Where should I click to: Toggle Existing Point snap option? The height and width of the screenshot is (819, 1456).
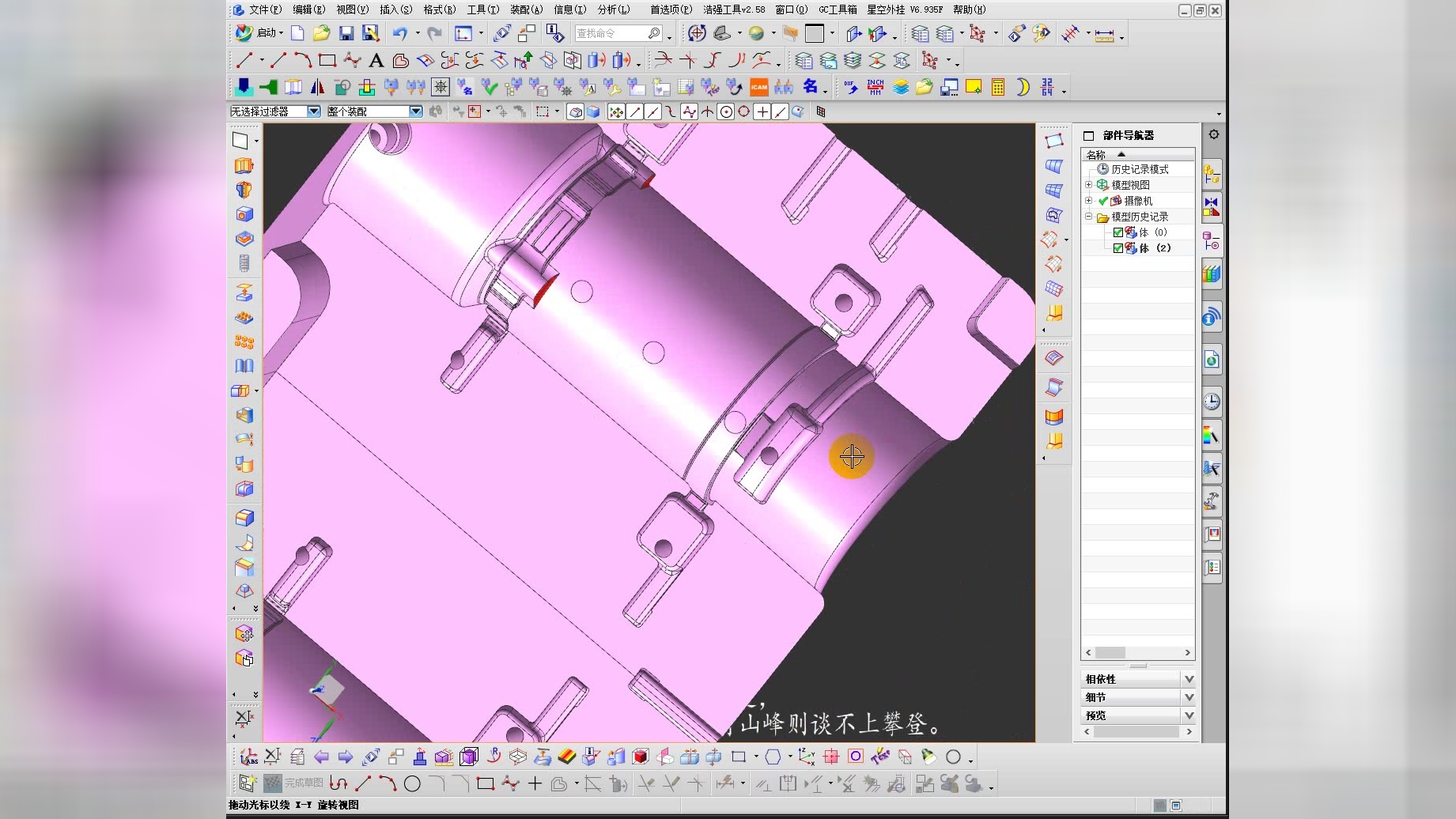click(x=762, y=111)
